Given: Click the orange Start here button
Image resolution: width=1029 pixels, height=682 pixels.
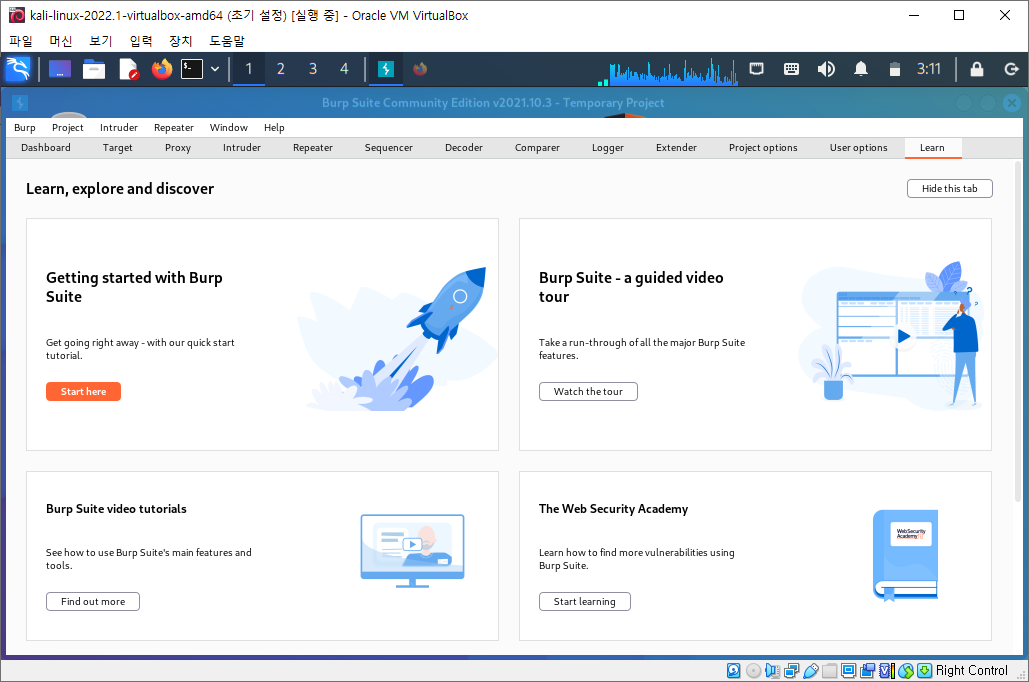Looking at the screenshot, I should 83,391.
